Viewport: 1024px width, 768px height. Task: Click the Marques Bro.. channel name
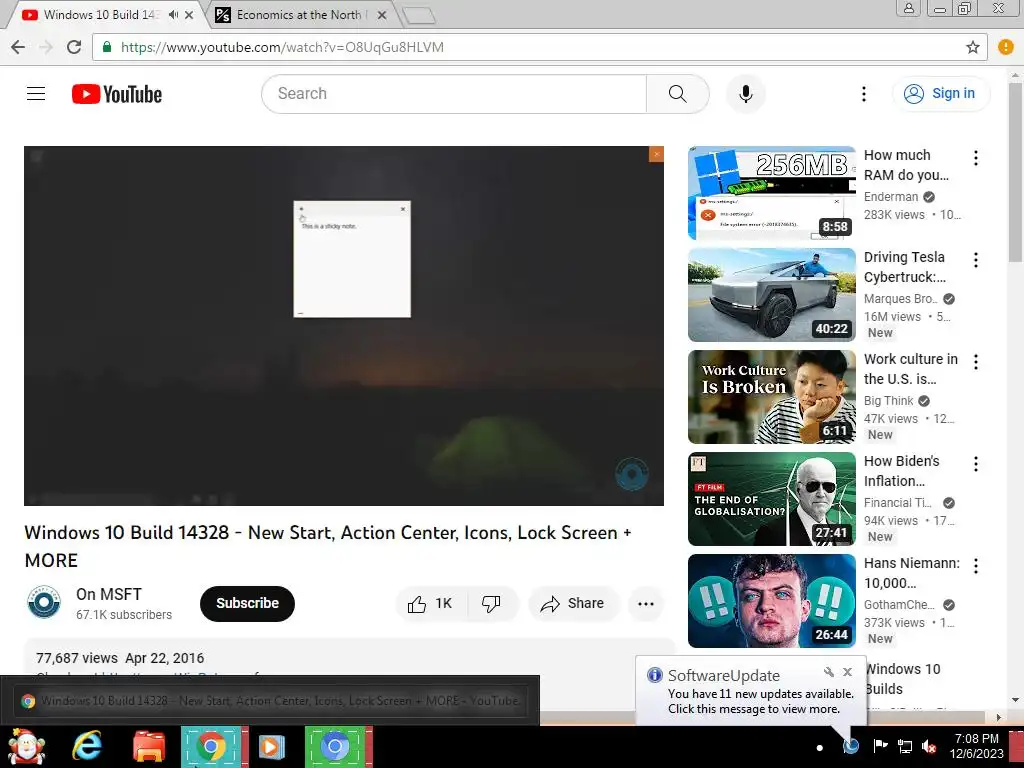901,298
